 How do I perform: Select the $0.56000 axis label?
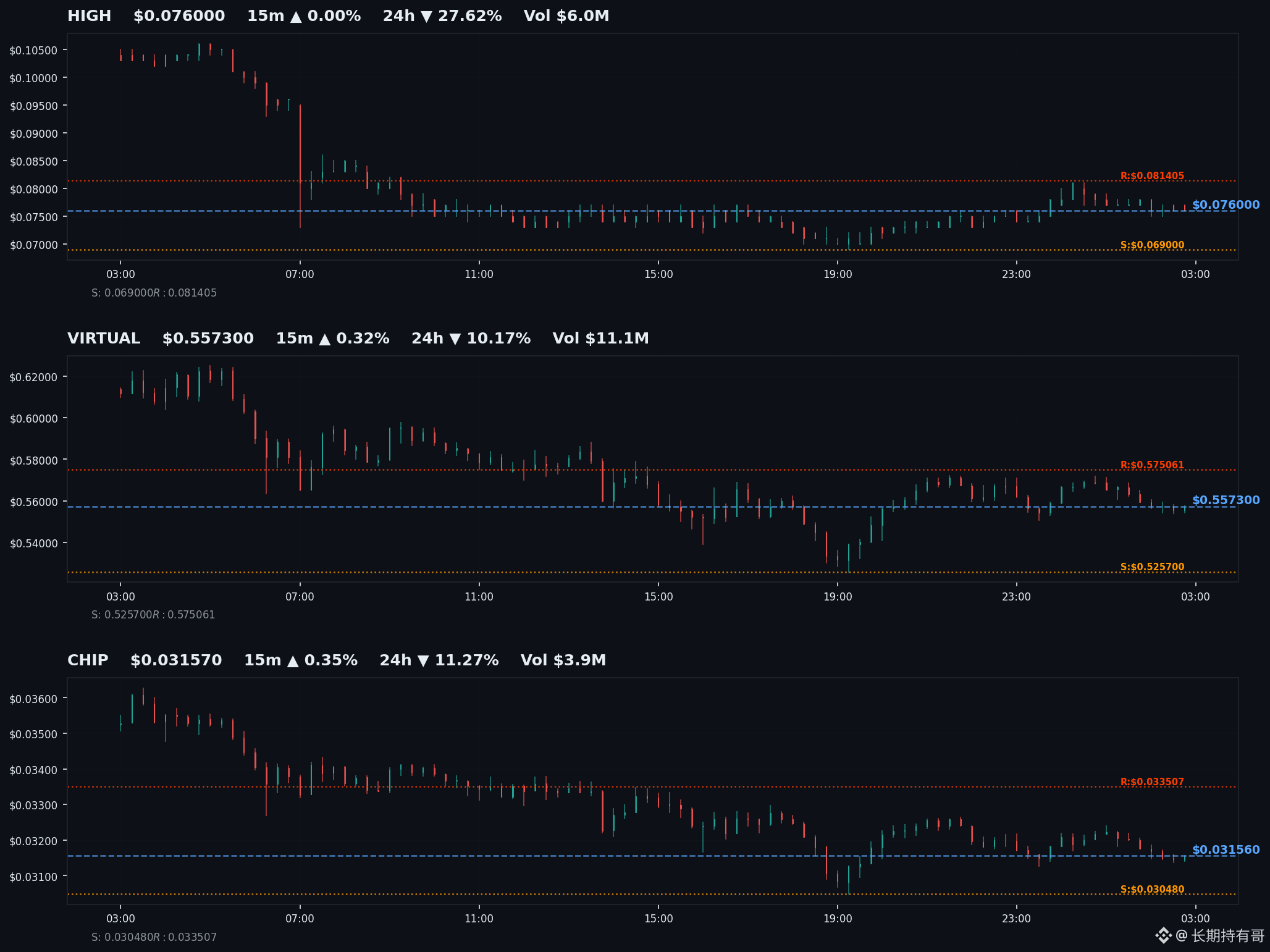click(x=33, y=502)
